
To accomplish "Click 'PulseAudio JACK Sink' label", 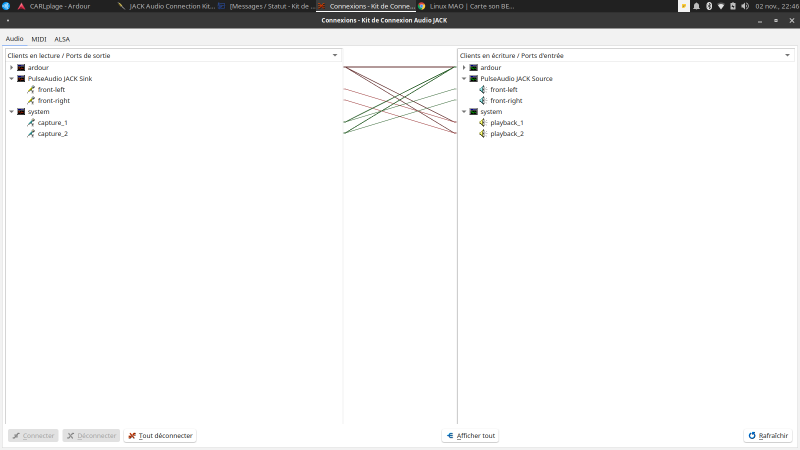I will pos(60,79).
